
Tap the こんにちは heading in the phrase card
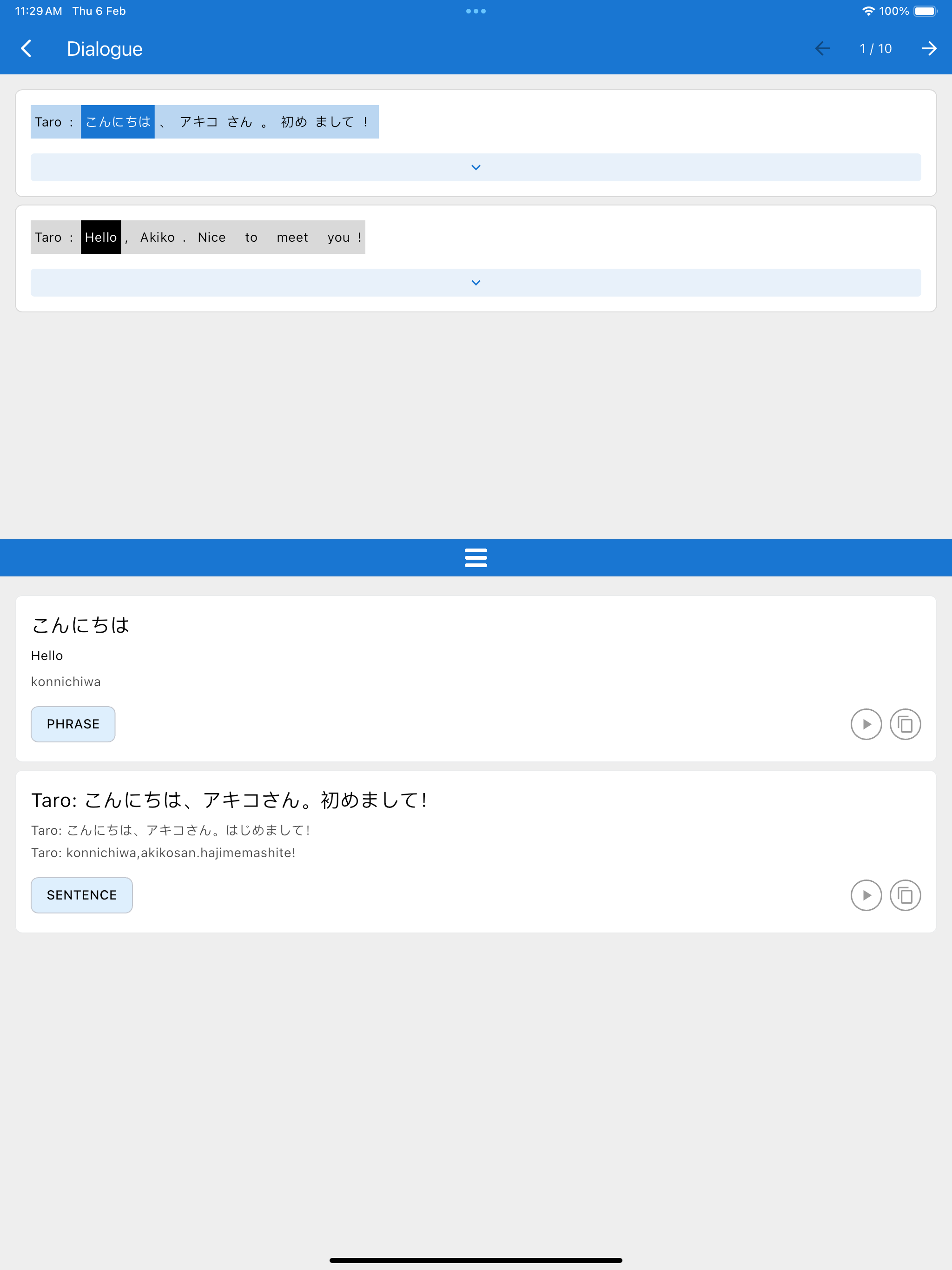point(80,625)
